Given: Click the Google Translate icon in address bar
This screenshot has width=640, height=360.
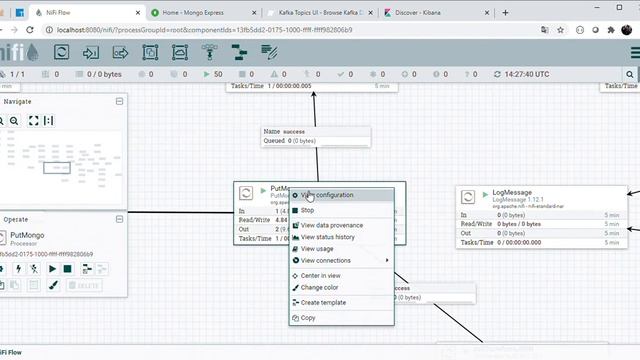Looking at the screenshot, I should (544, 30).
